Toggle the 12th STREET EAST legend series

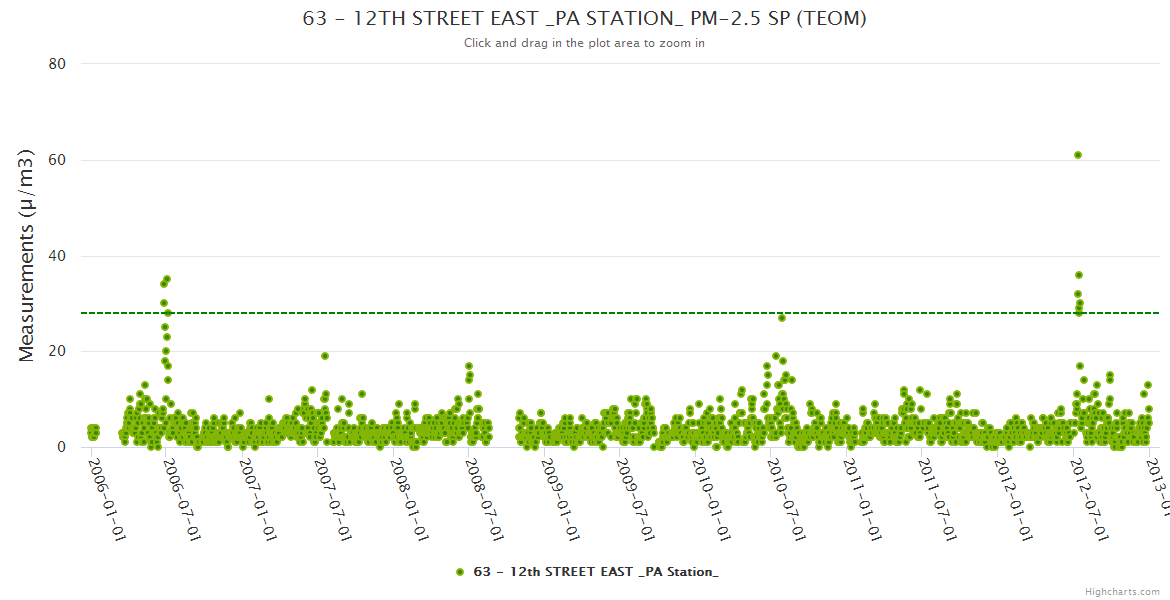tap(595, 572)
